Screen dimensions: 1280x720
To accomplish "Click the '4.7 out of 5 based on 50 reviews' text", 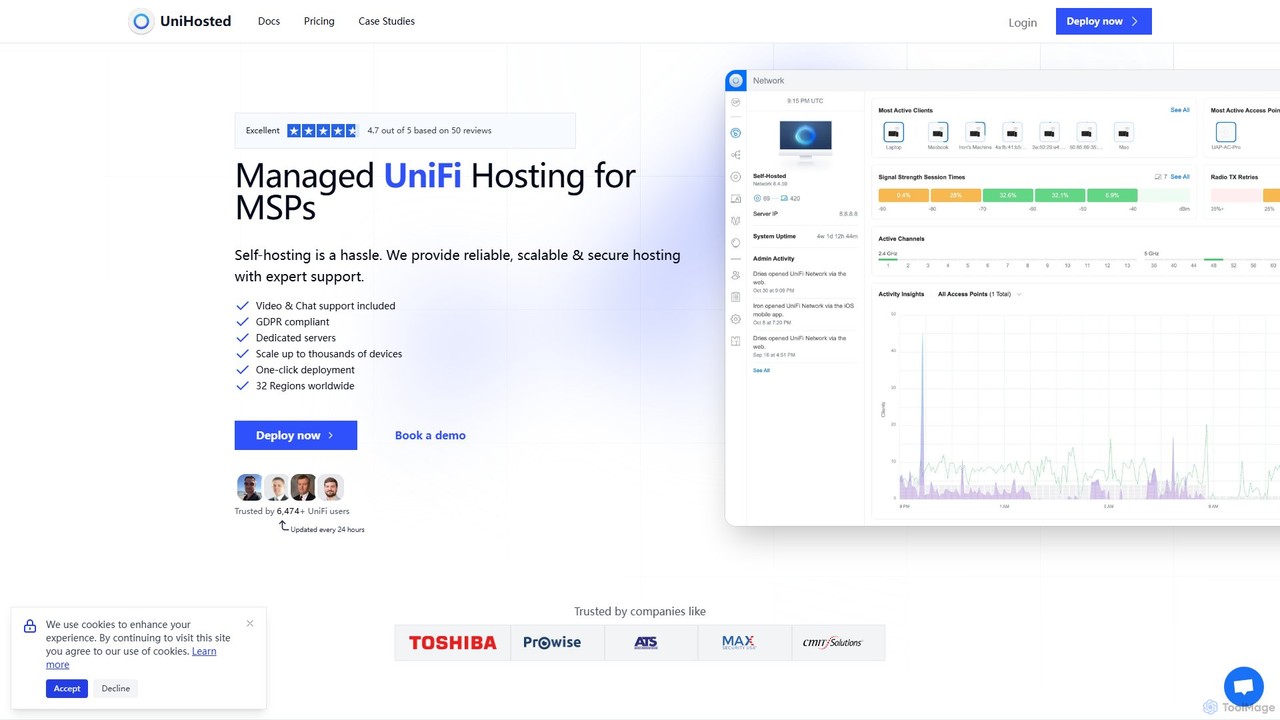I will click(429, 131).
